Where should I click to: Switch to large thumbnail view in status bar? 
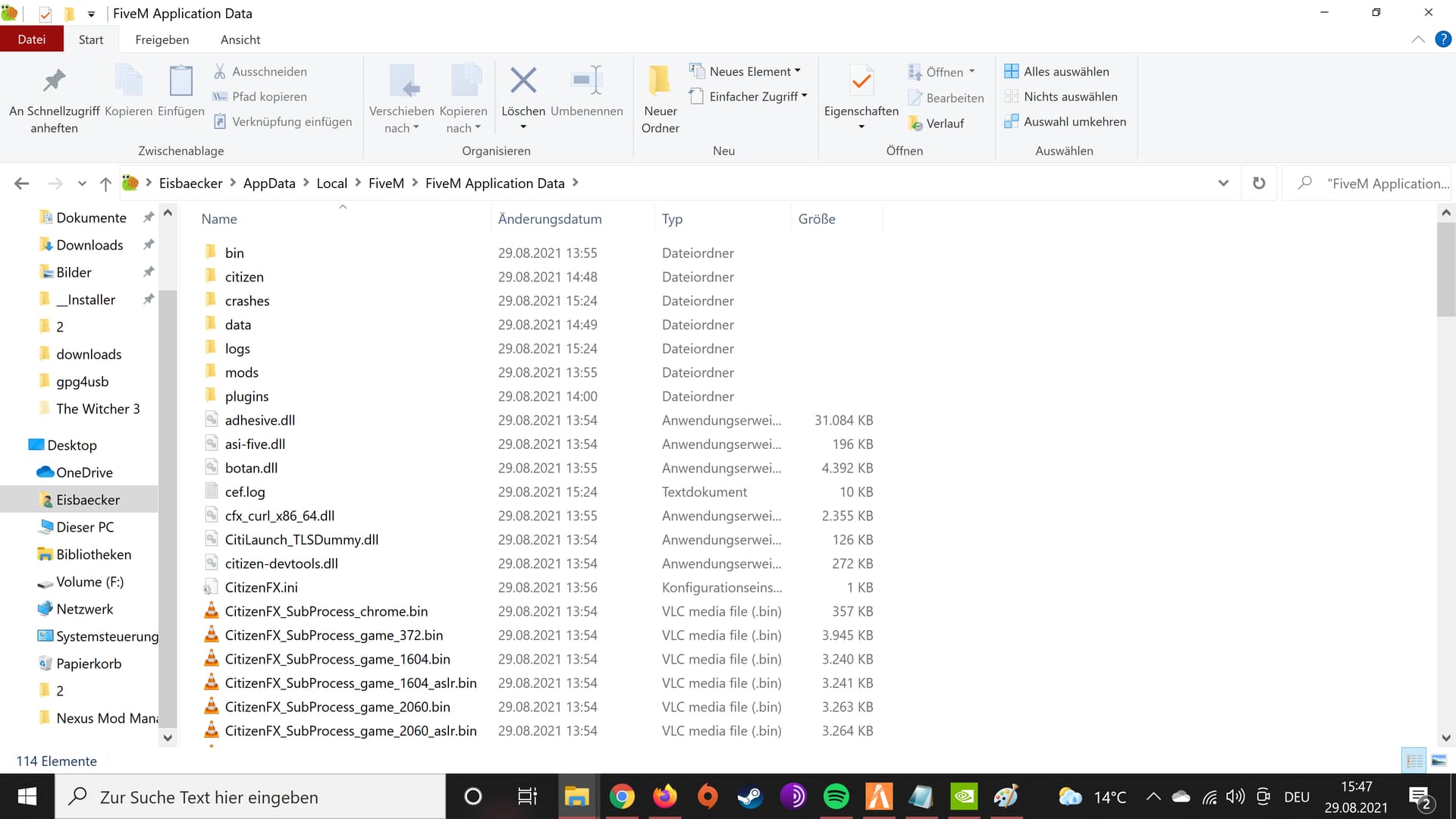coord(1439,761)
